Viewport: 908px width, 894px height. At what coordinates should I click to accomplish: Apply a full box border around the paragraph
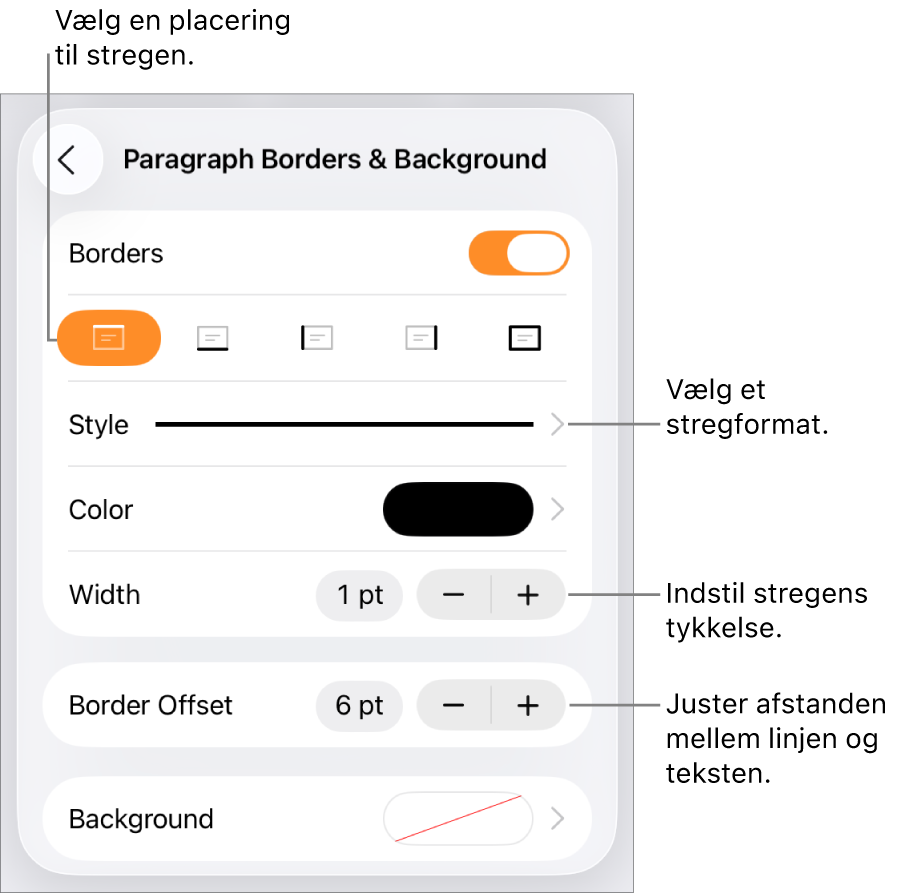coord(524,338)
